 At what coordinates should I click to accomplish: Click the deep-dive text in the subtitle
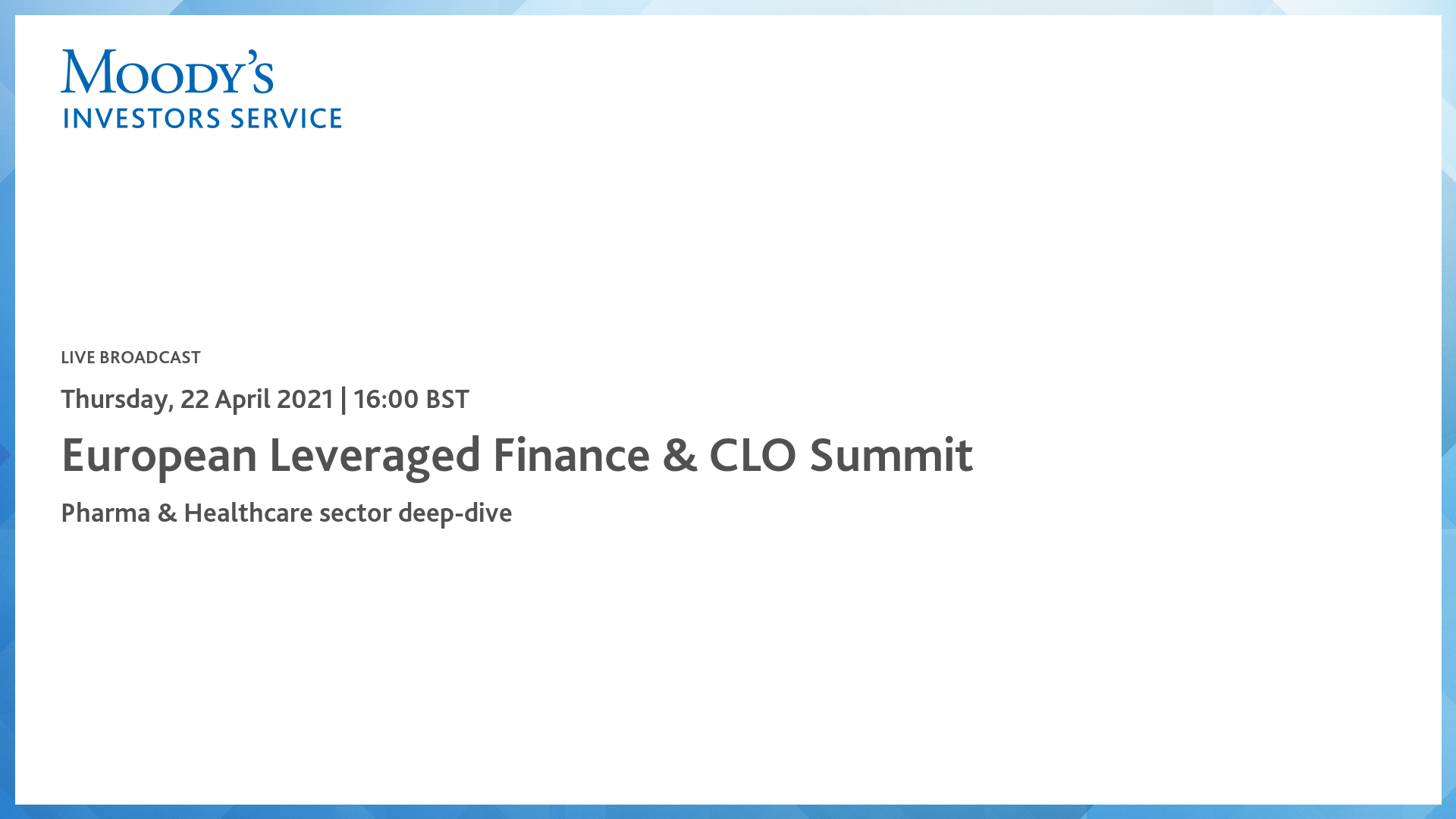pos(455,513)
